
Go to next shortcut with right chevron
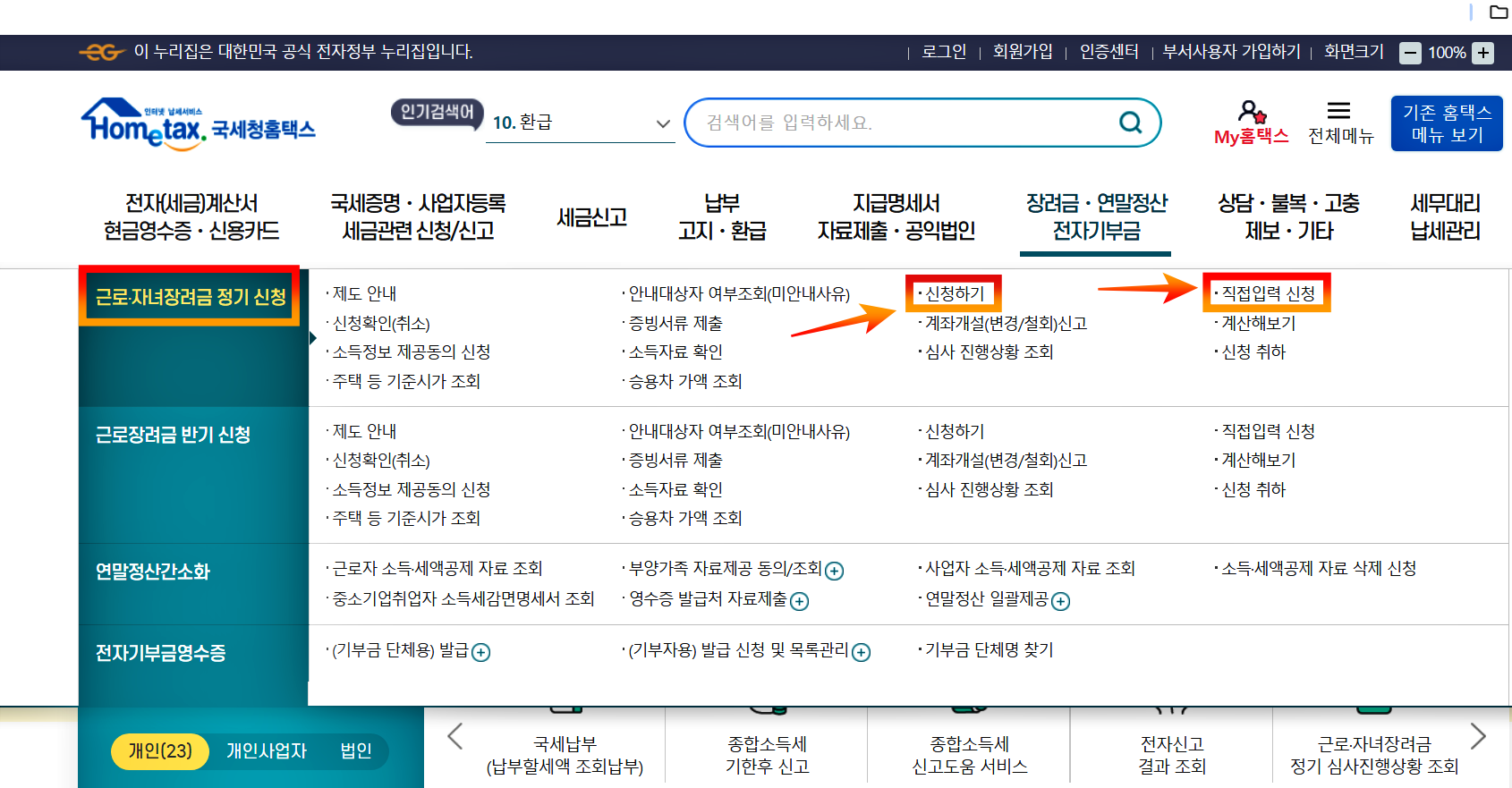coord(1478,736)
